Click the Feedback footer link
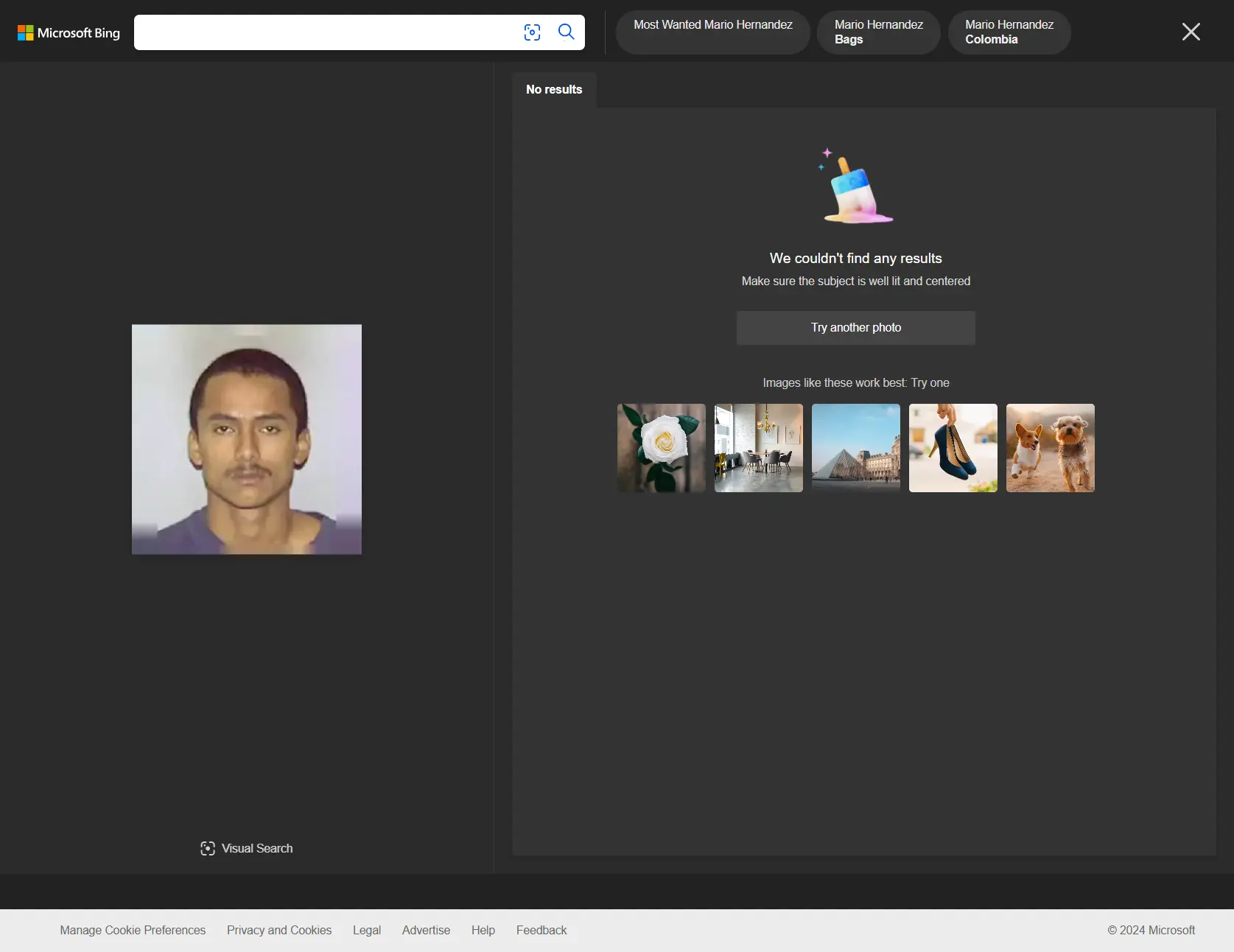This screenshot has width=1234, height=952. [x=541, y=930]
